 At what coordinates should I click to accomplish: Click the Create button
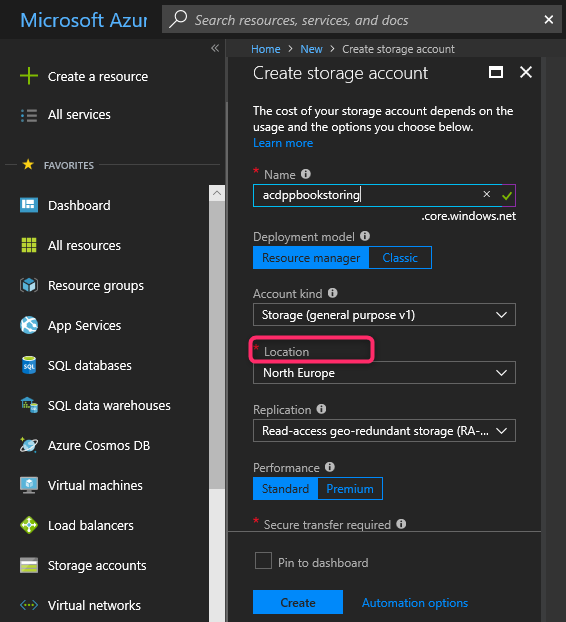[x=298, y=602]
